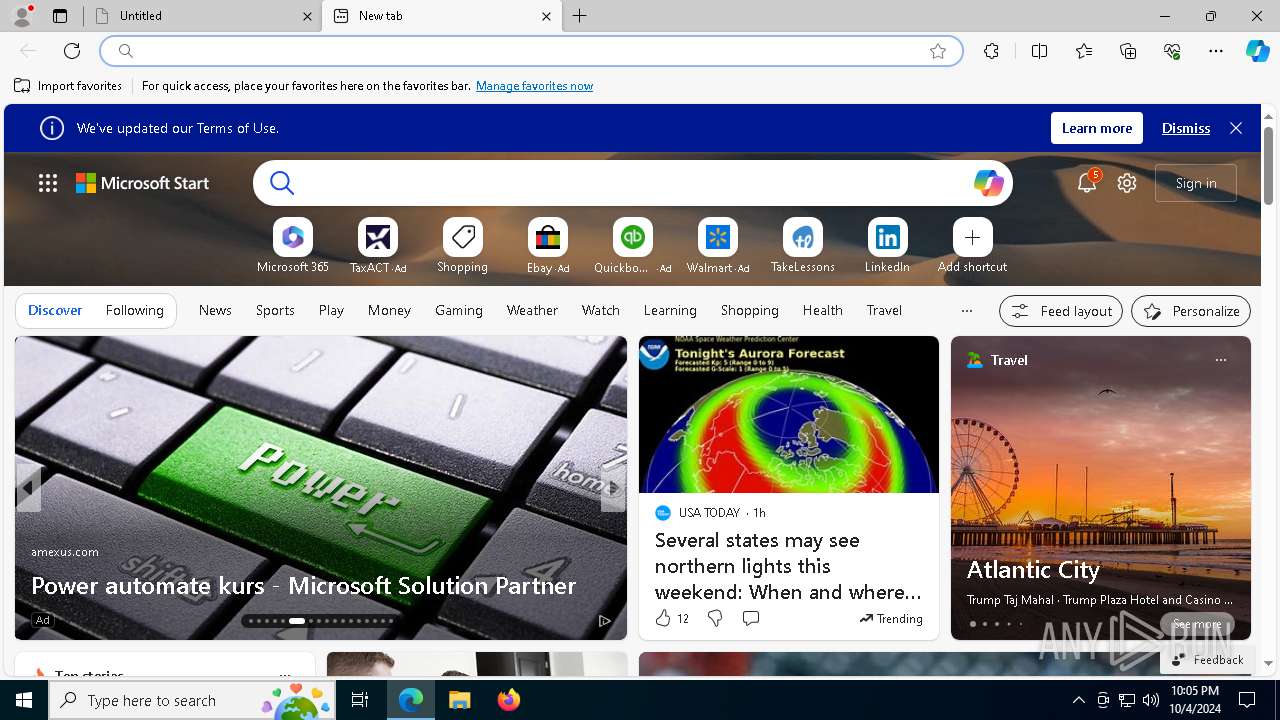Viewport: 1280px width, 720px height.
Task: Open the TakeLessons shortcut
Action: (x=803, y=246)
